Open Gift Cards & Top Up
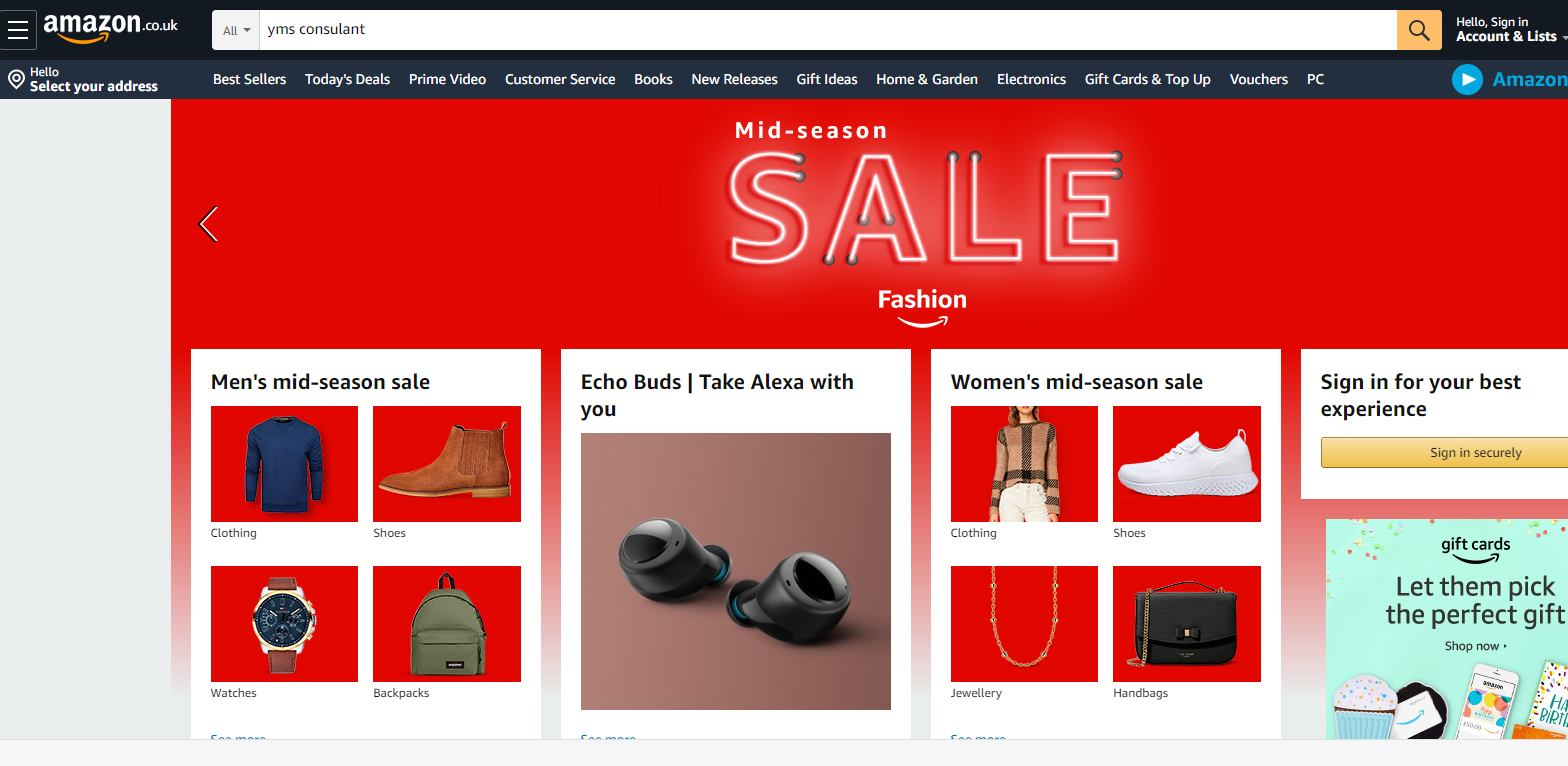 (1147, 79)
